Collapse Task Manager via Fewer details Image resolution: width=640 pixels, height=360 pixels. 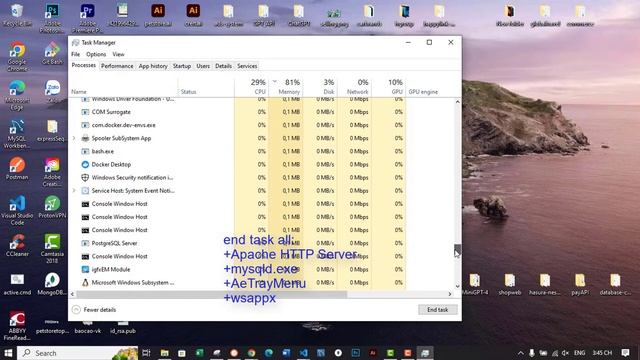tap(94, 310)
